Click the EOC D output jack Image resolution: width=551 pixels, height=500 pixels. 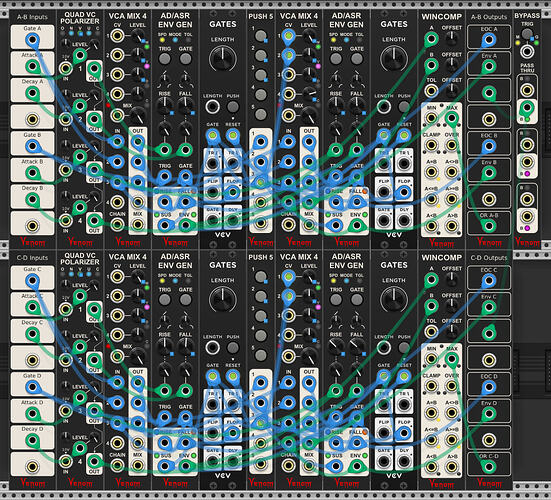pyautogui.click(x=489, y=387)
